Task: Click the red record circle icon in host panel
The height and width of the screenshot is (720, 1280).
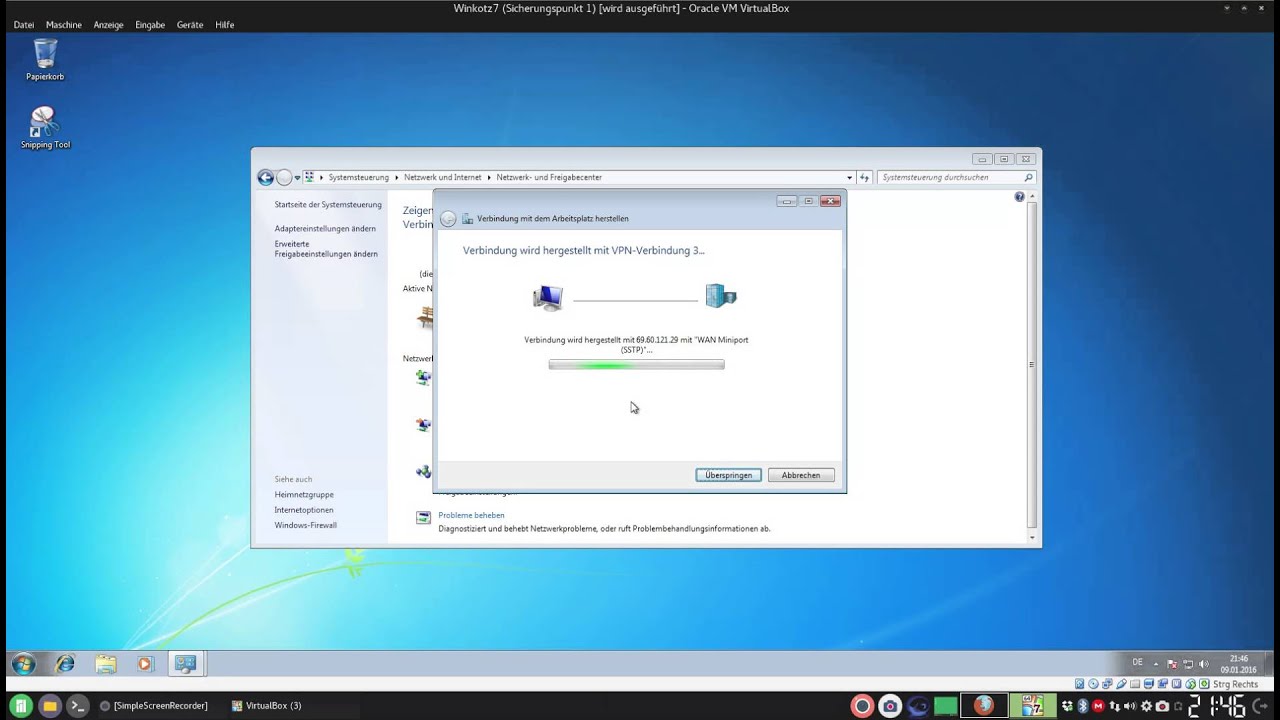Action: click(862, 705)
